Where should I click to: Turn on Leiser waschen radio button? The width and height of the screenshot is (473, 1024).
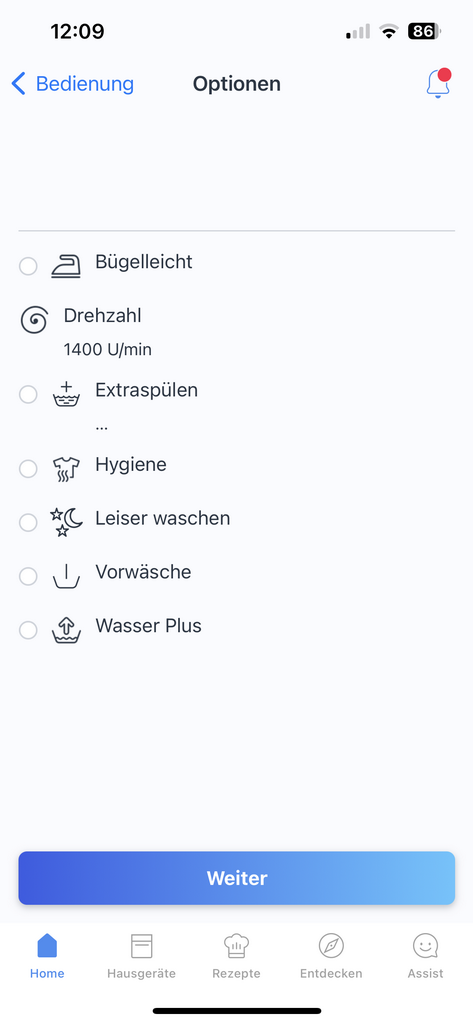(28, 522)
